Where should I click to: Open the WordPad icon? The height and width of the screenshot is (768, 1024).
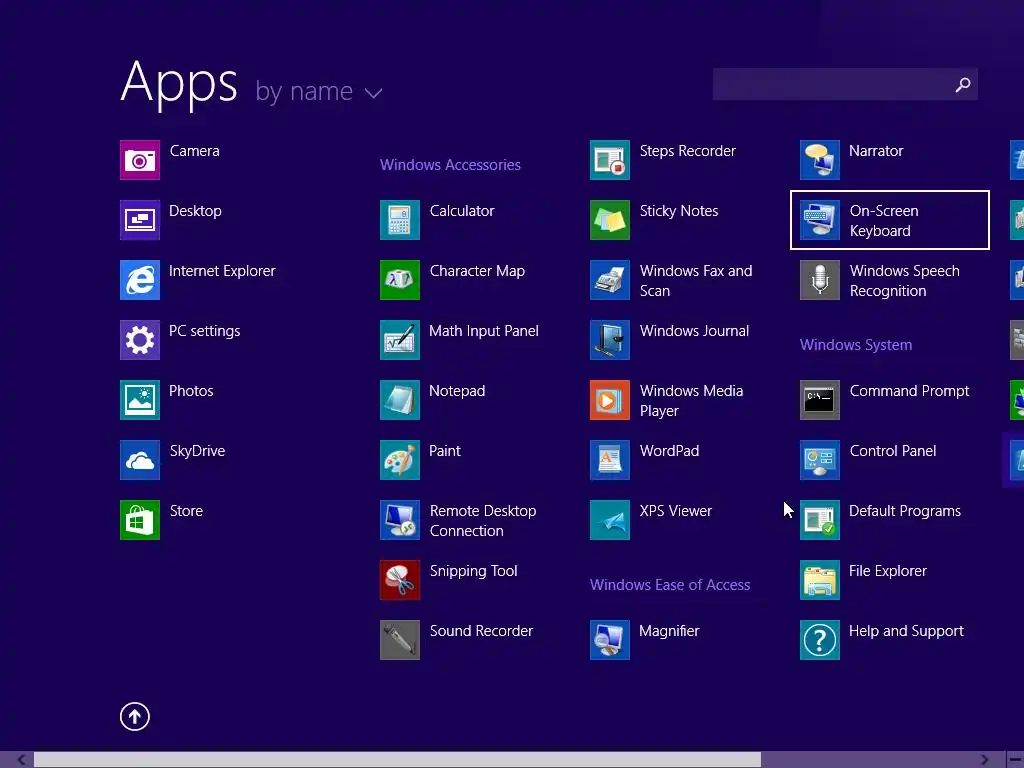[610, 460]
